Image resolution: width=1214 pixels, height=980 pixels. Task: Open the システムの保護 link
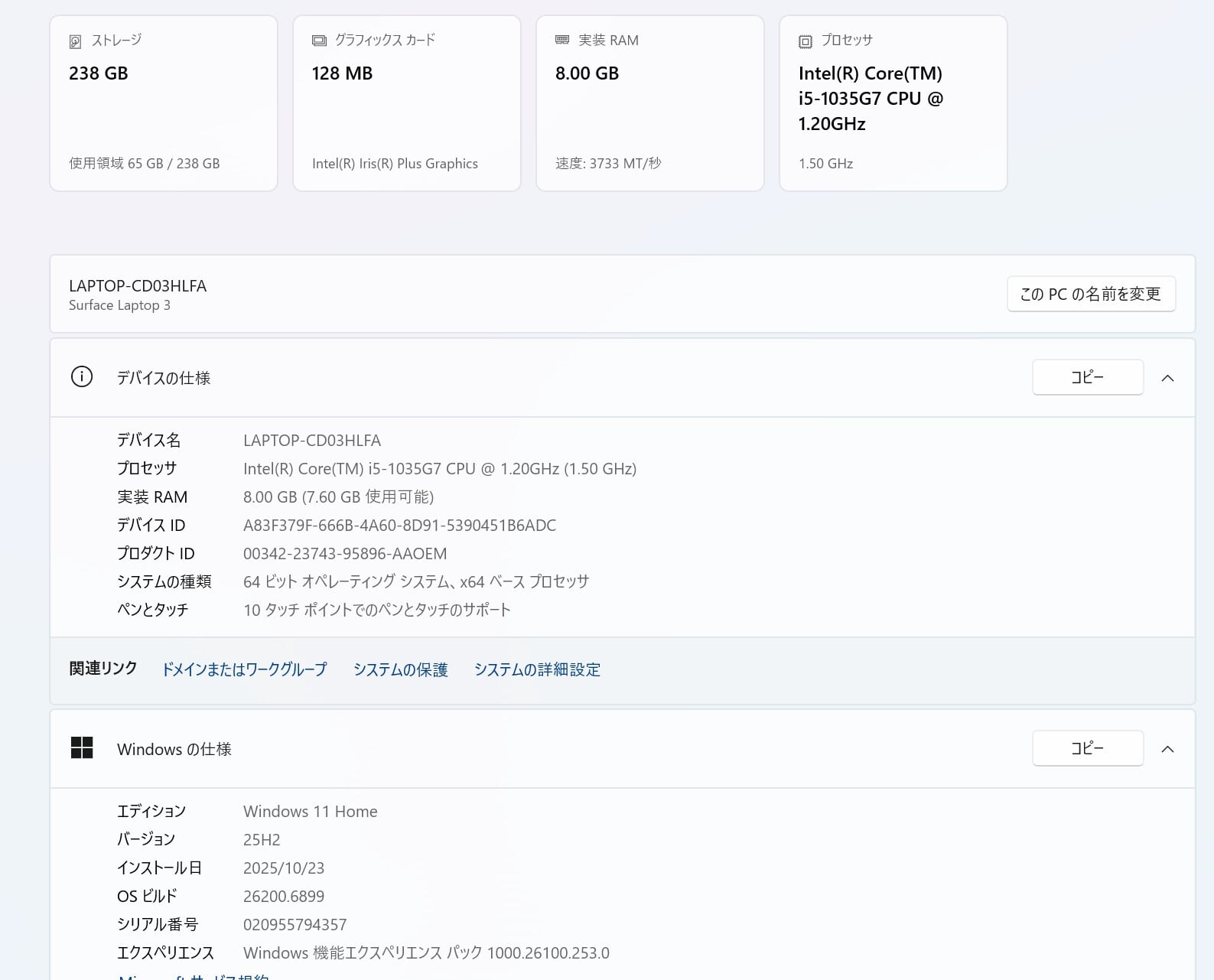400,669
